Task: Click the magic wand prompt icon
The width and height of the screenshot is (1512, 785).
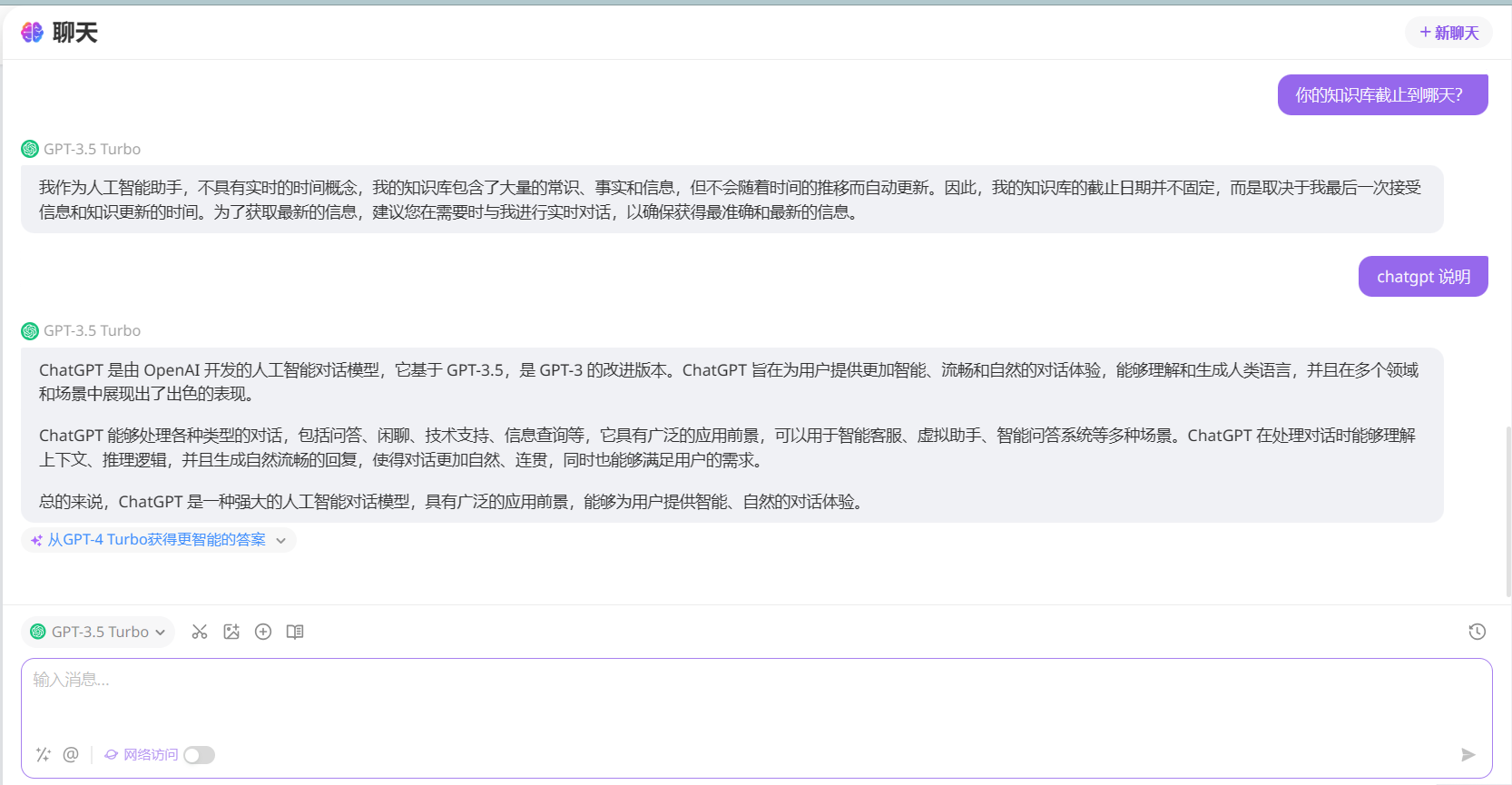Action: (43, 754)
